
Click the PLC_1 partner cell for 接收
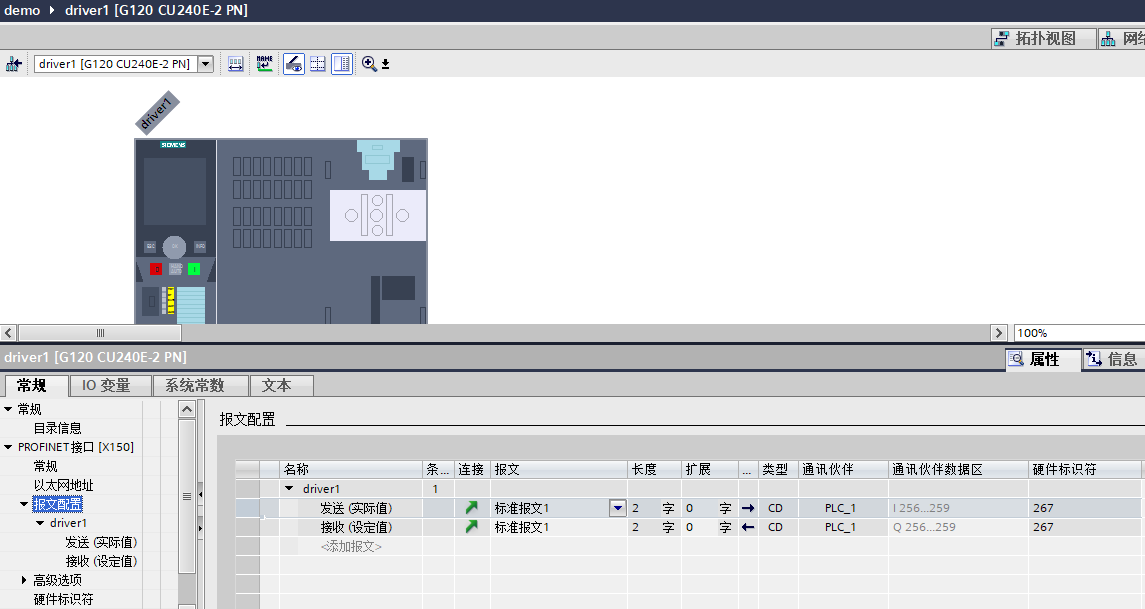pyautogui.click(x=843, y=526)
